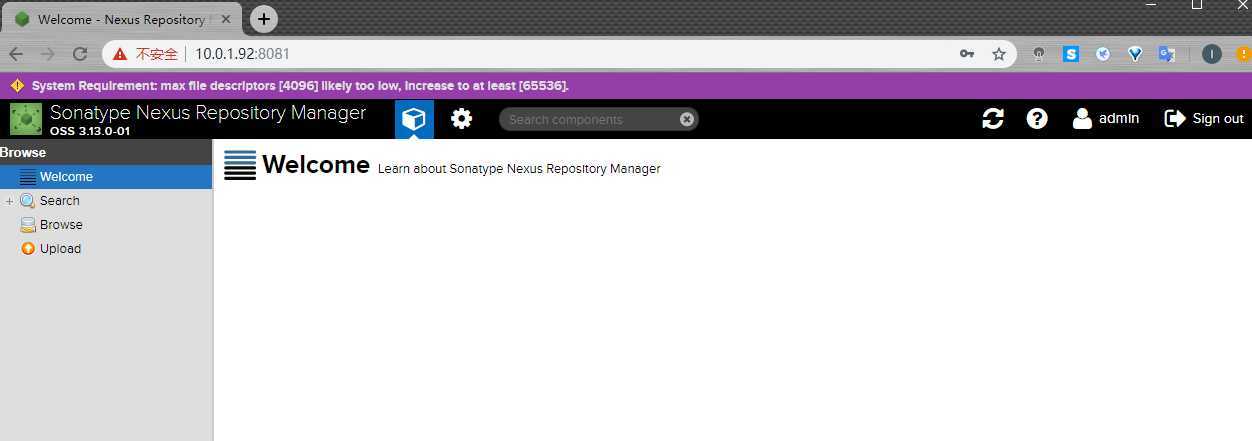
Task: Close the Welcome - Nexus Repository tab
Action: (x=227, y=19)
